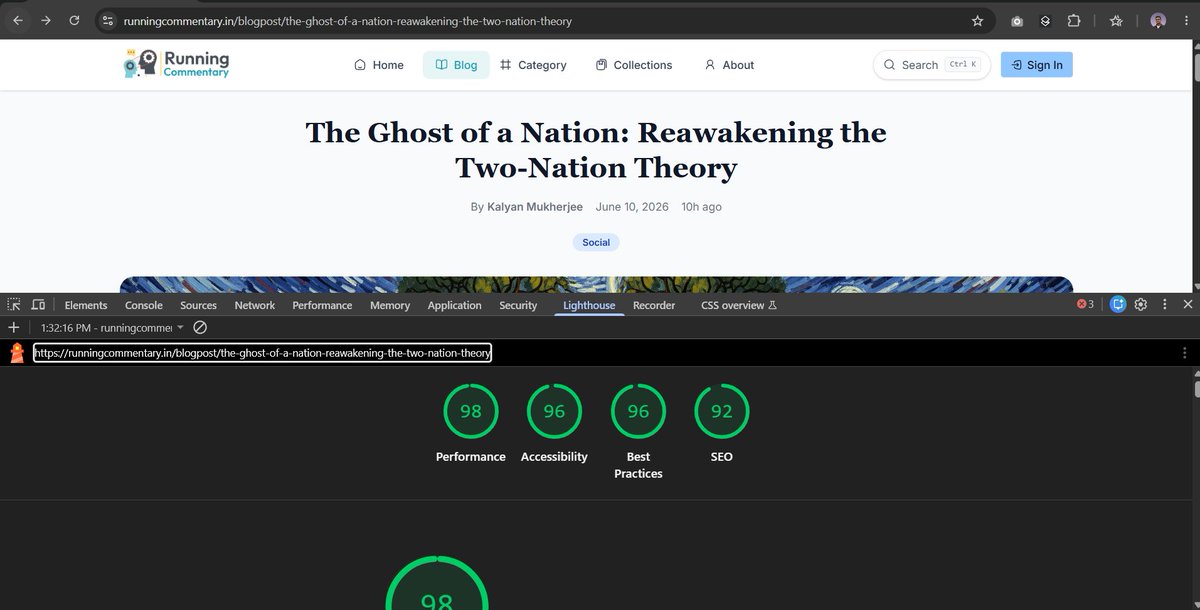Bookmark this page with the star icon
Image resolution: width=1200 pixels, height=610 pixels.
[x=977, y=20]
